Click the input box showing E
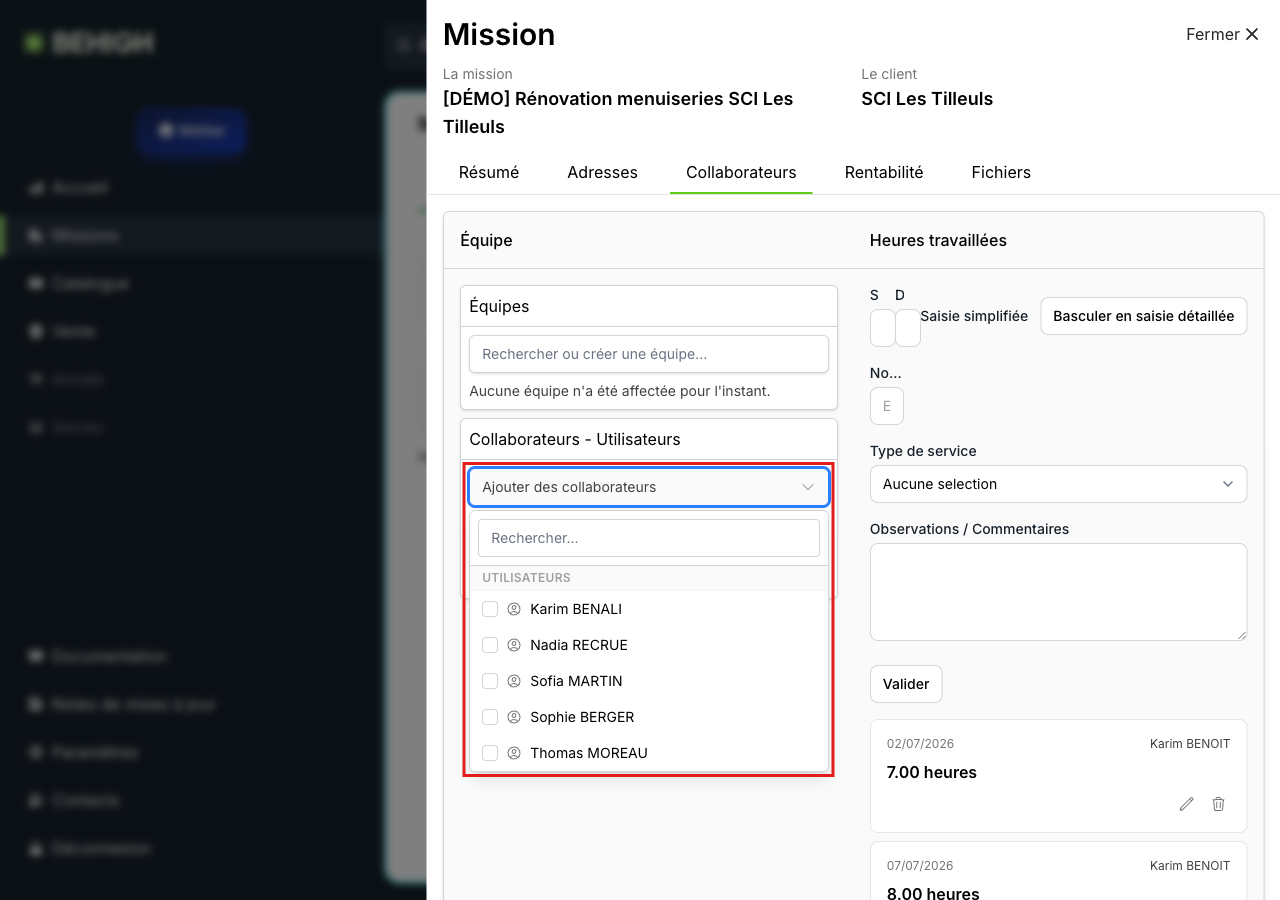This screenshot has width=1280, height=900. click(887, 406)
